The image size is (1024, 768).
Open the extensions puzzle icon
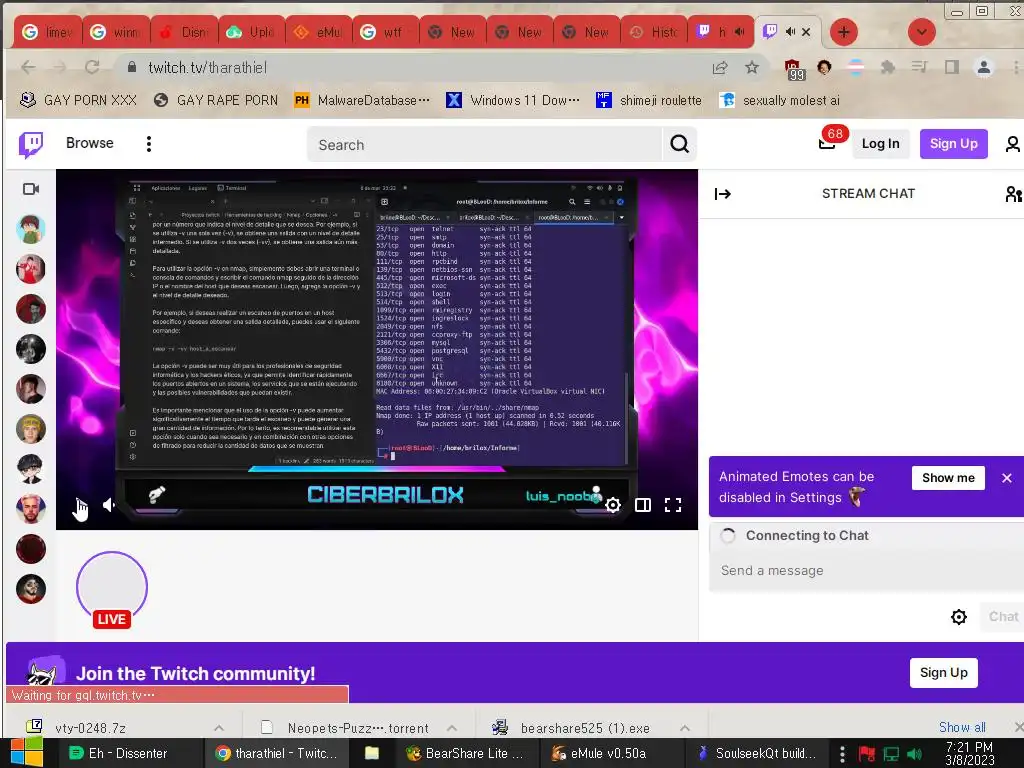tap(888, 67)
